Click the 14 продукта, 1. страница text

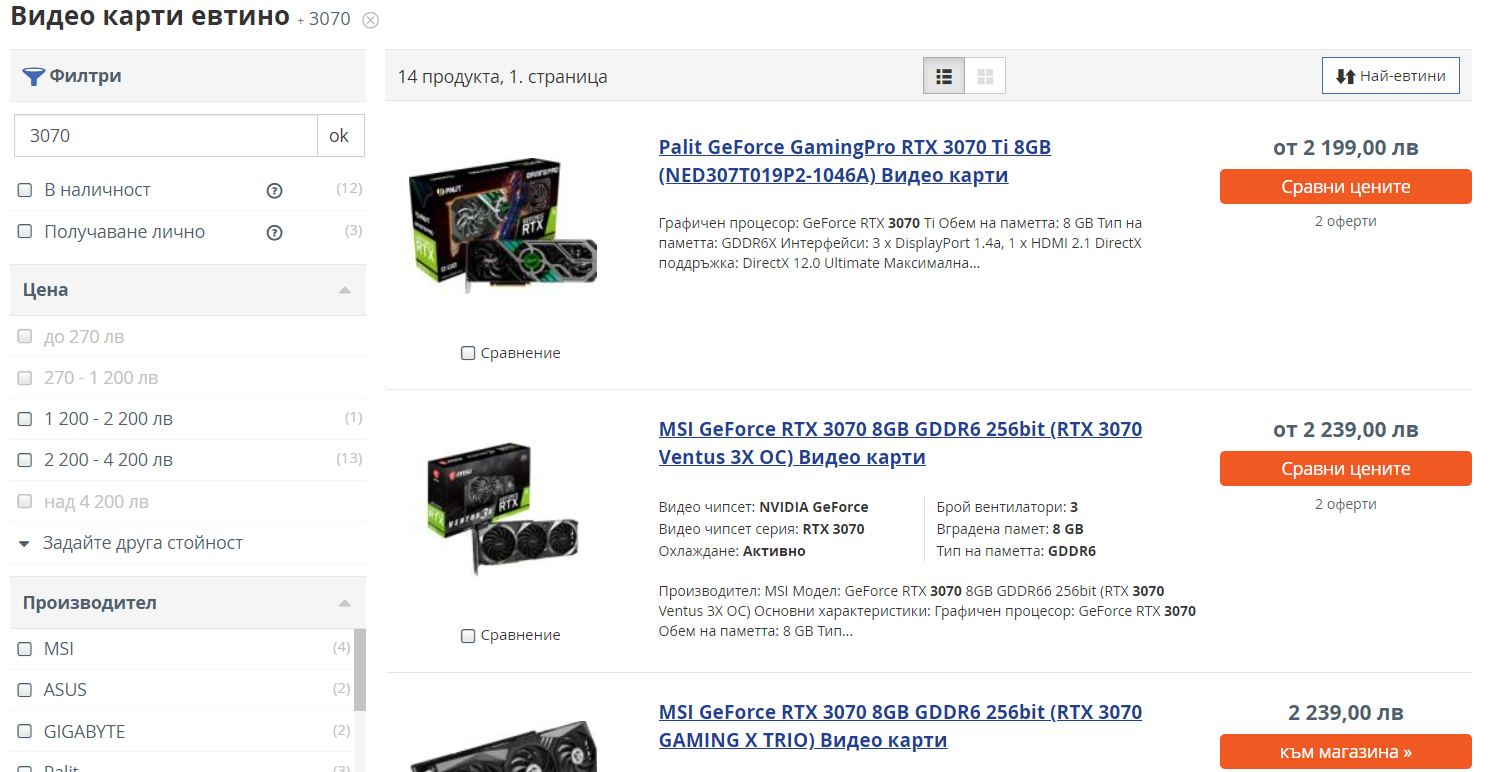point(502,77)
